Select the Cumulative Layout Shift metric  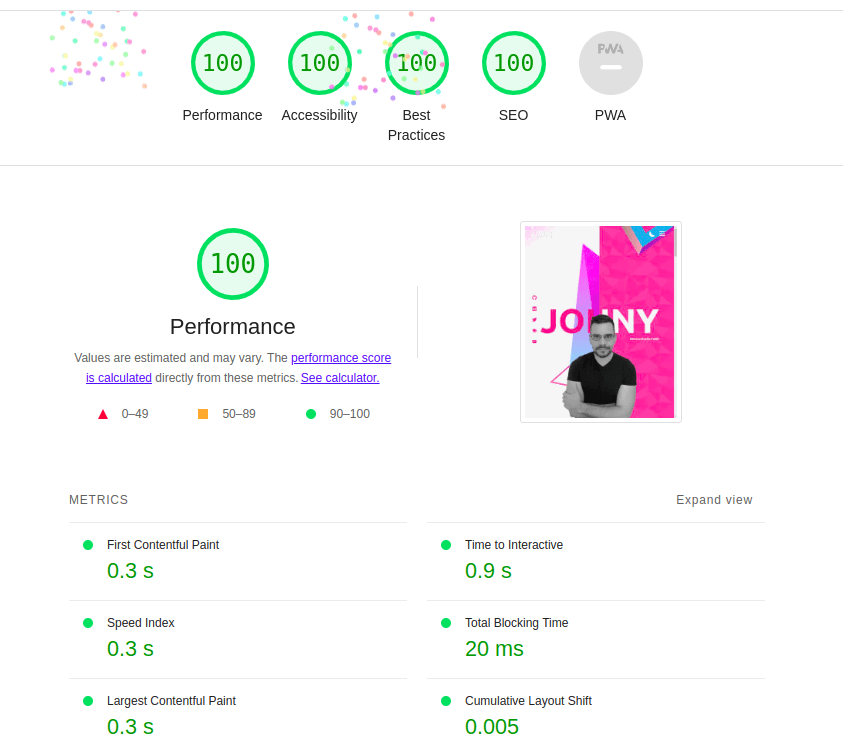tap(528, 701)
